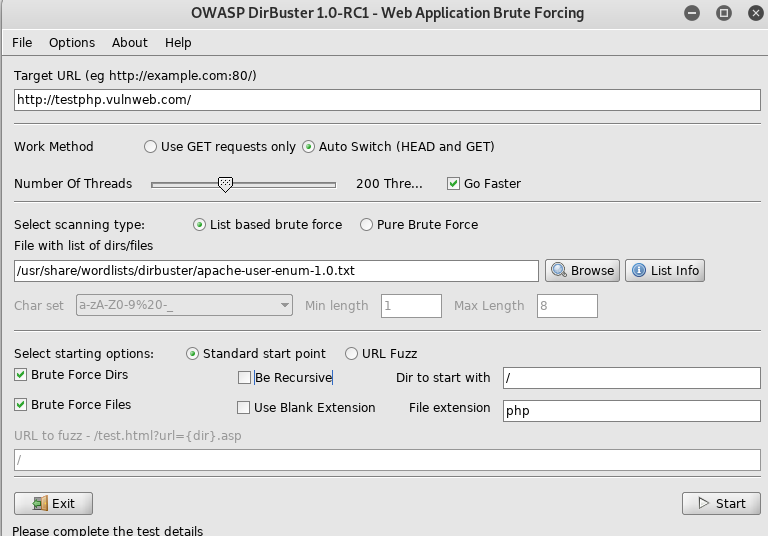Click the Min length field
The width and height of the screenshot is (768, 536).
[411, 306]
